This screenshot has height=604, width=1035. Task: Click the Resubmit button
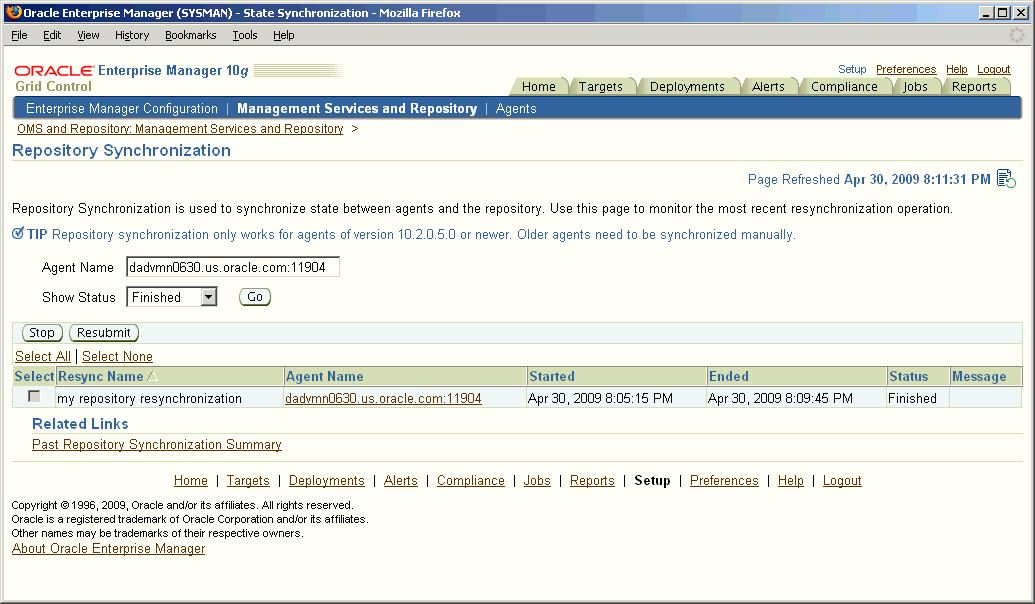[104, 333]
